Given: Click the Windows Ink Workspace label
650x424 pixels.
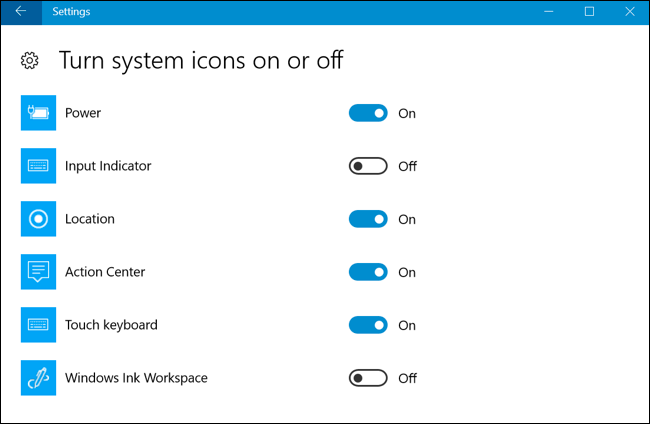Looking at the screenshot, I should tap(136, 378).
